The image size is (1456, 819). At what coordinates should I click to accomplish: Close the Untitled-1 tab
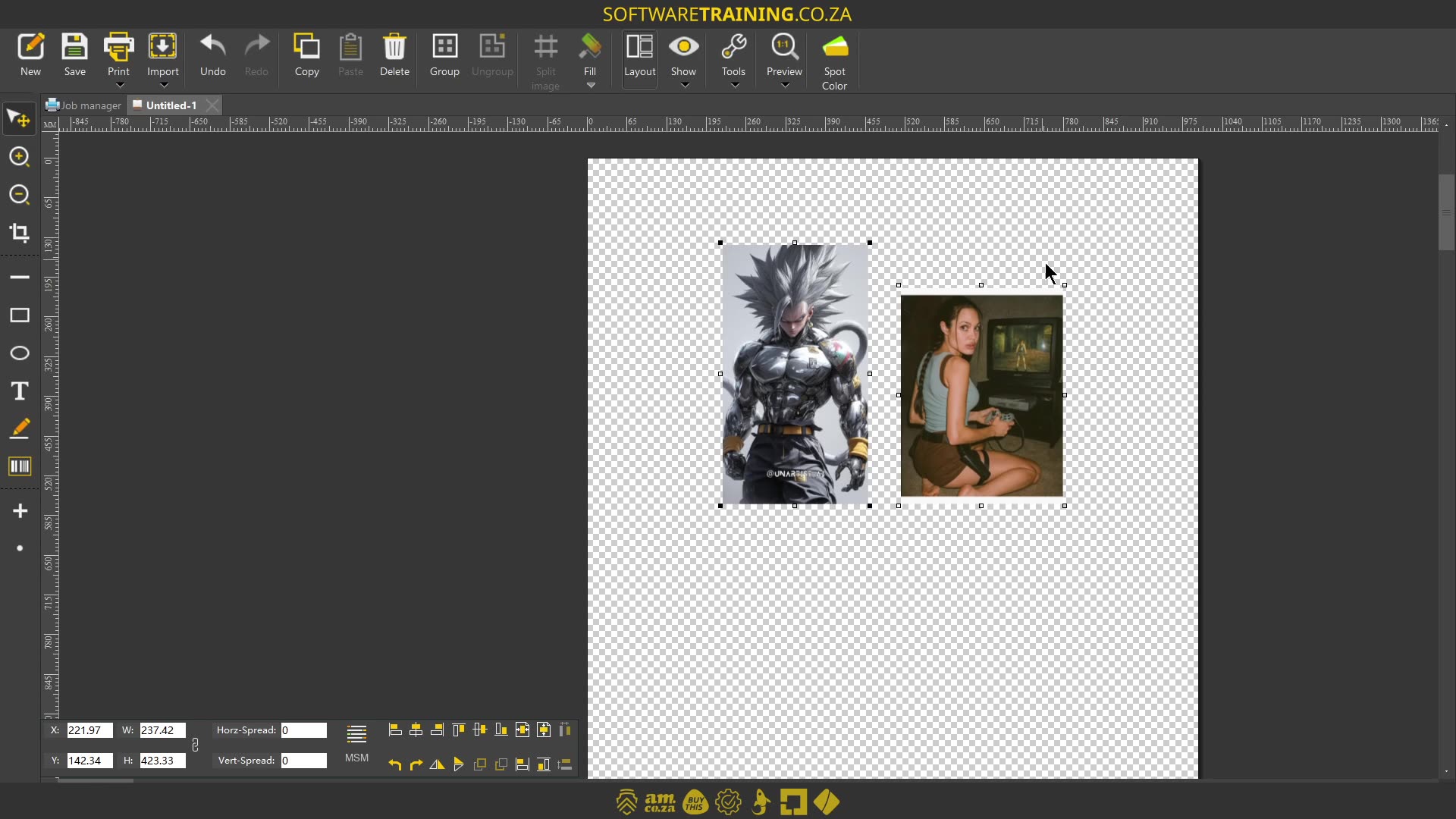(212, 105)
